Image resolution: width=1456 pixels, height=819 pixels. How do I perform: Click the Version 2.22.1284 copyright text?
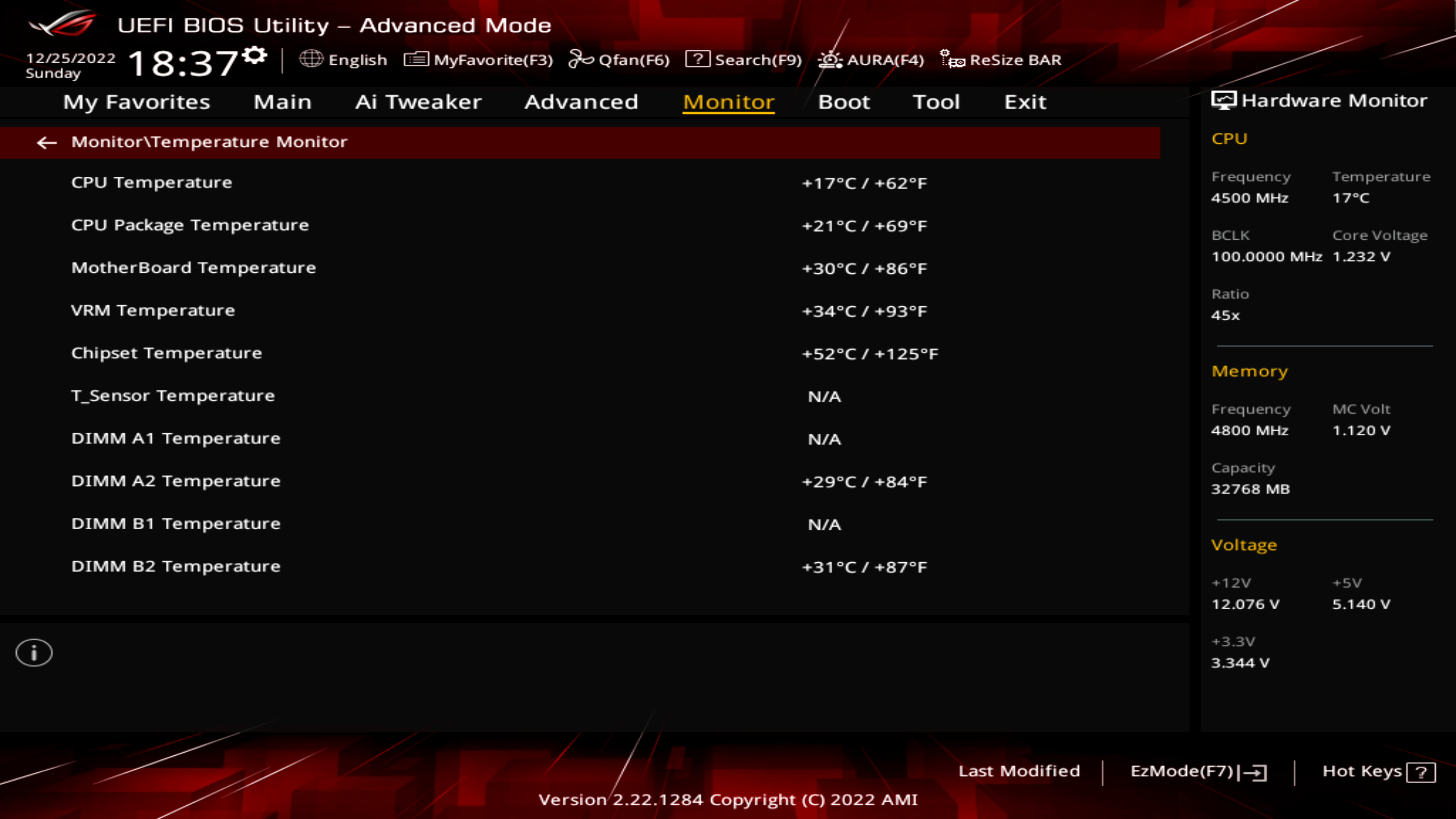(x=728, y=800)
